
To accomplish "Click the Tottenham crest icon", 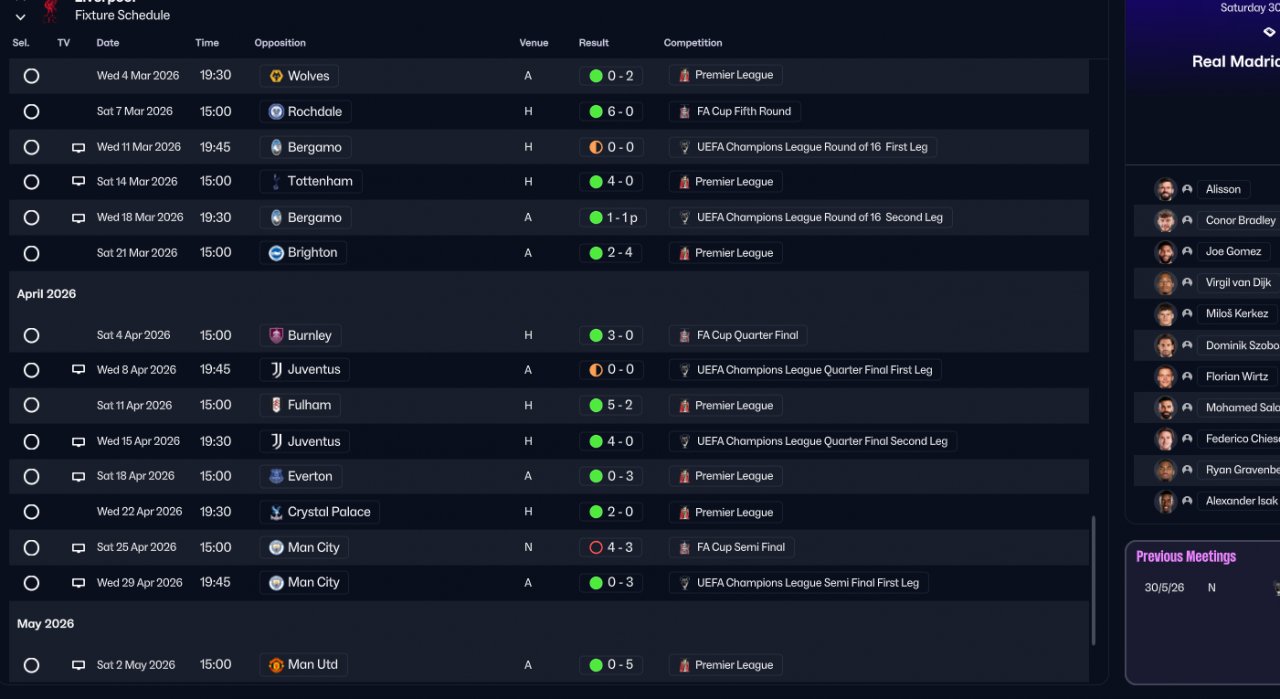I will [276, 182].
